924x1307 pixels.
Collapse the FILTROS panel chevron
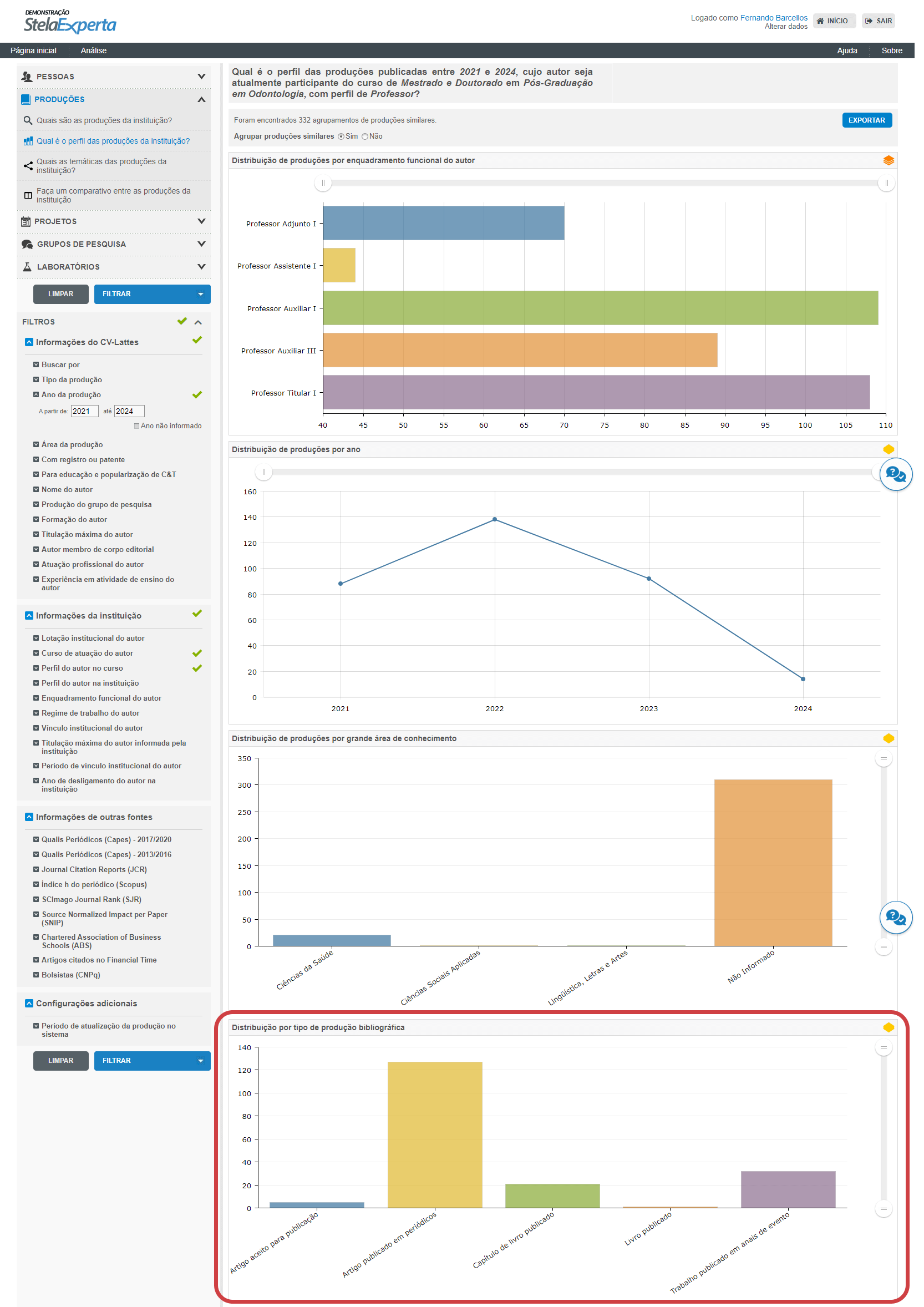pyautogui.click(x=198, y=322)
